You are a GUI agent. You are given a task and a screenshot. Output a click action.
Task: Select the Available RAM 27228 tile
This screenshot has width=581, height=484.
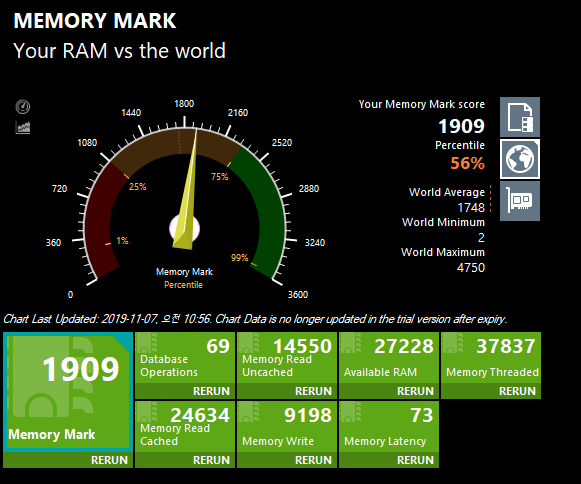pos(389,358)
